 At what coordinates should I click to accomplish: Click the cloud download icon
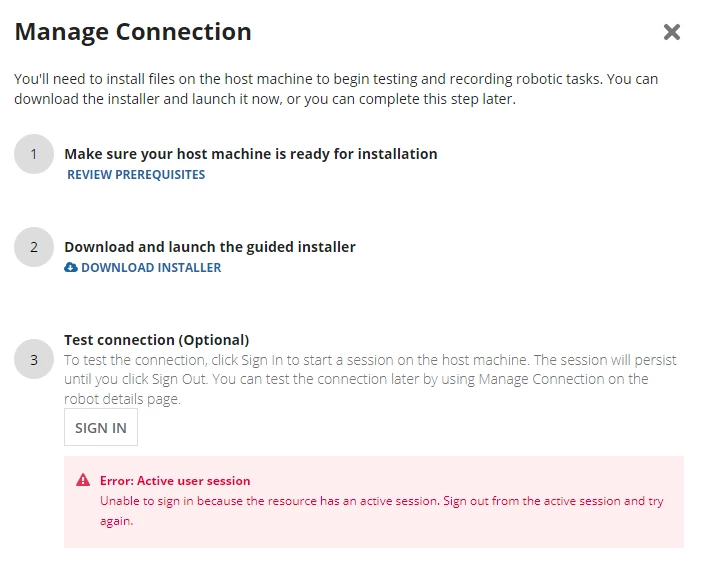[71, 267]
